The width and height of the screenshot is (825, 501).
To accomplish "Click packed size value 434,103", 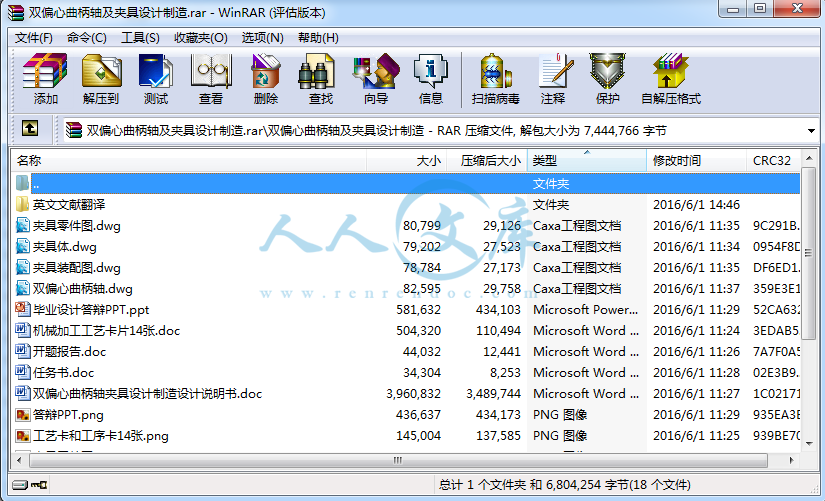I will pyautogui.click(x=498, y=309).
